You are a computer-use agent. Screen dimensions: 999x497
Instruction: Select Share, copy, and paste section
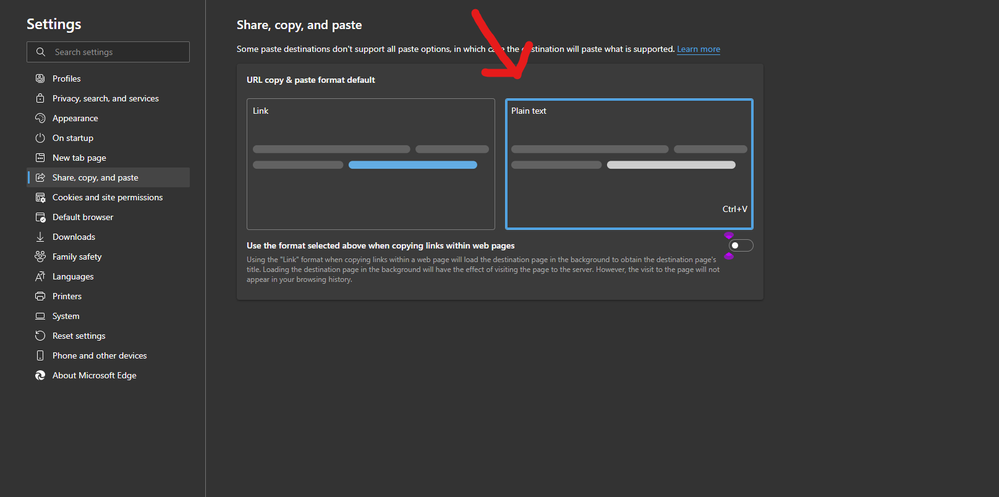click(108, 178)
